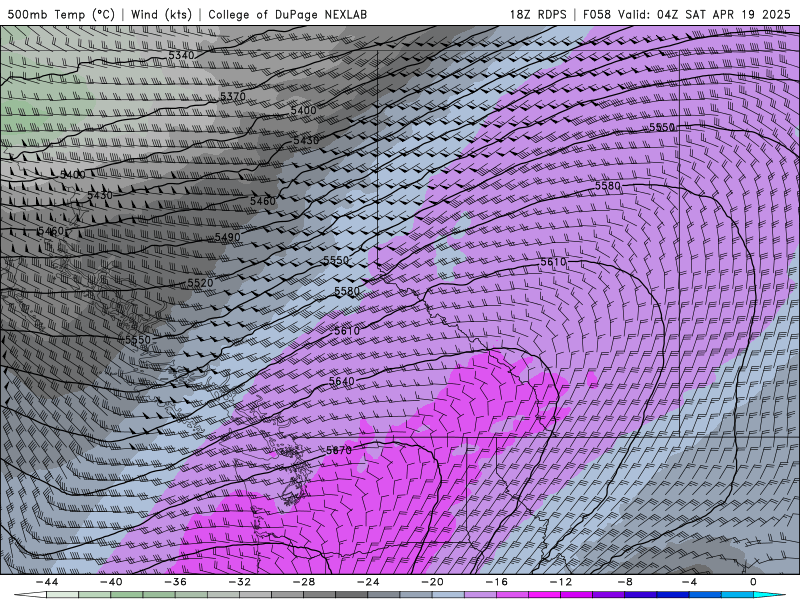
Task: Click the '500mb Temp (°C)' title text
Action: point(61,14)
